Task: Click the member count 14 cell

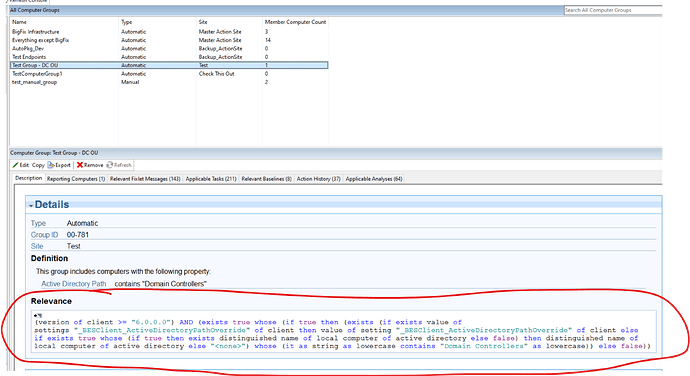Action: pyautogui.click(x=268, y=40)
